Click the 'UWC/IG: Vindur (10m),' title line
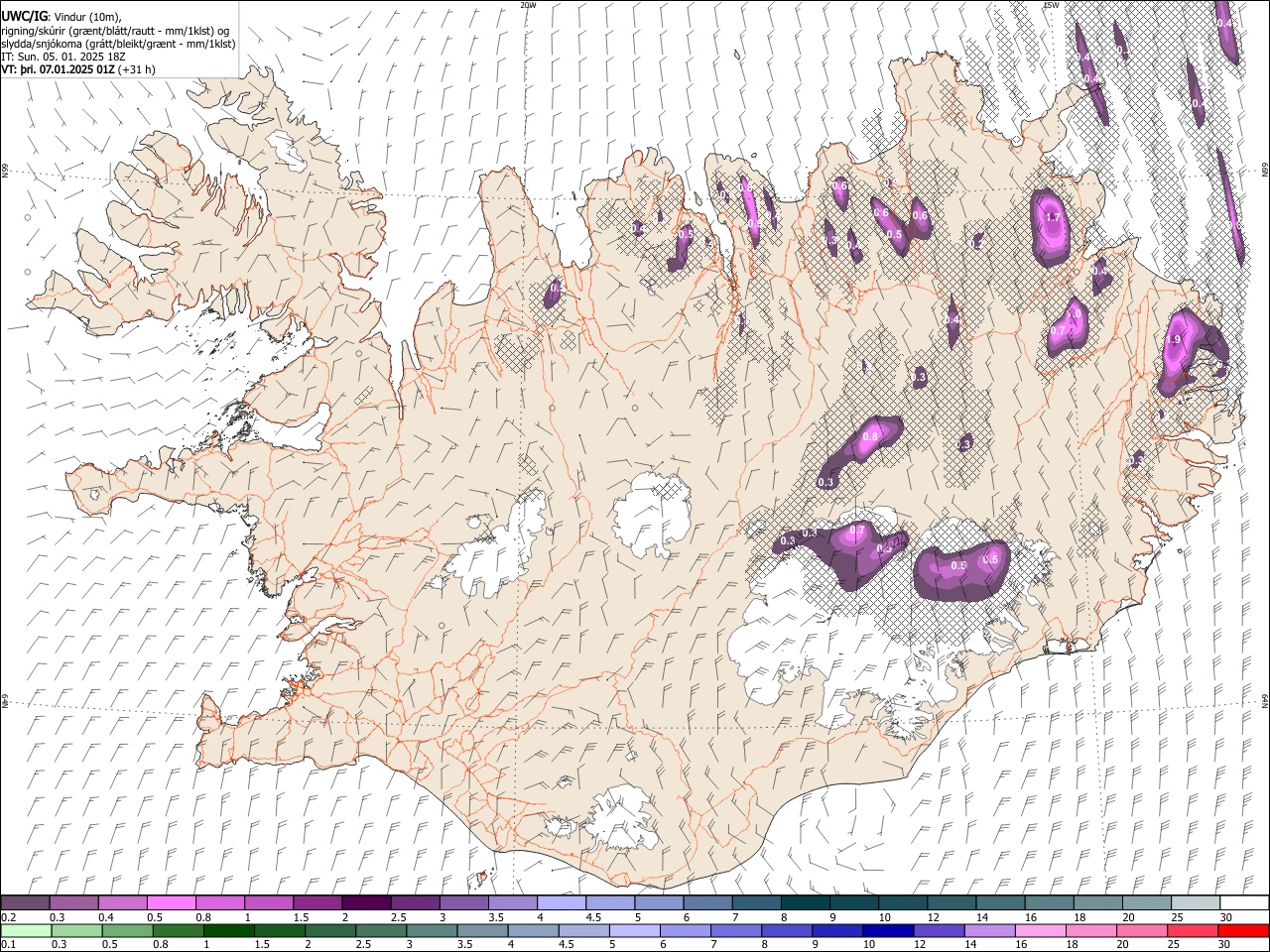 (x=61, y=16)
